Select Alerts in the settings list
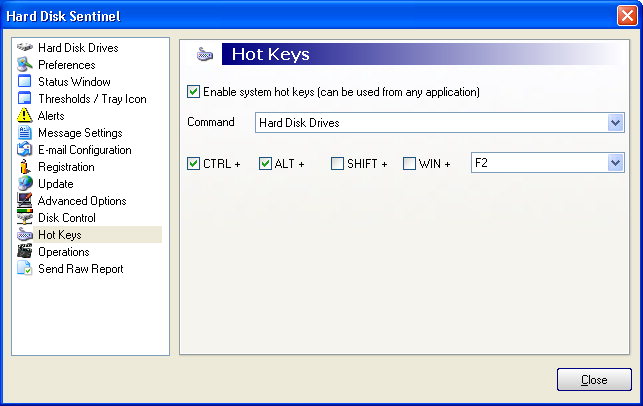This screenshot has height=406, width=643. 51,116
